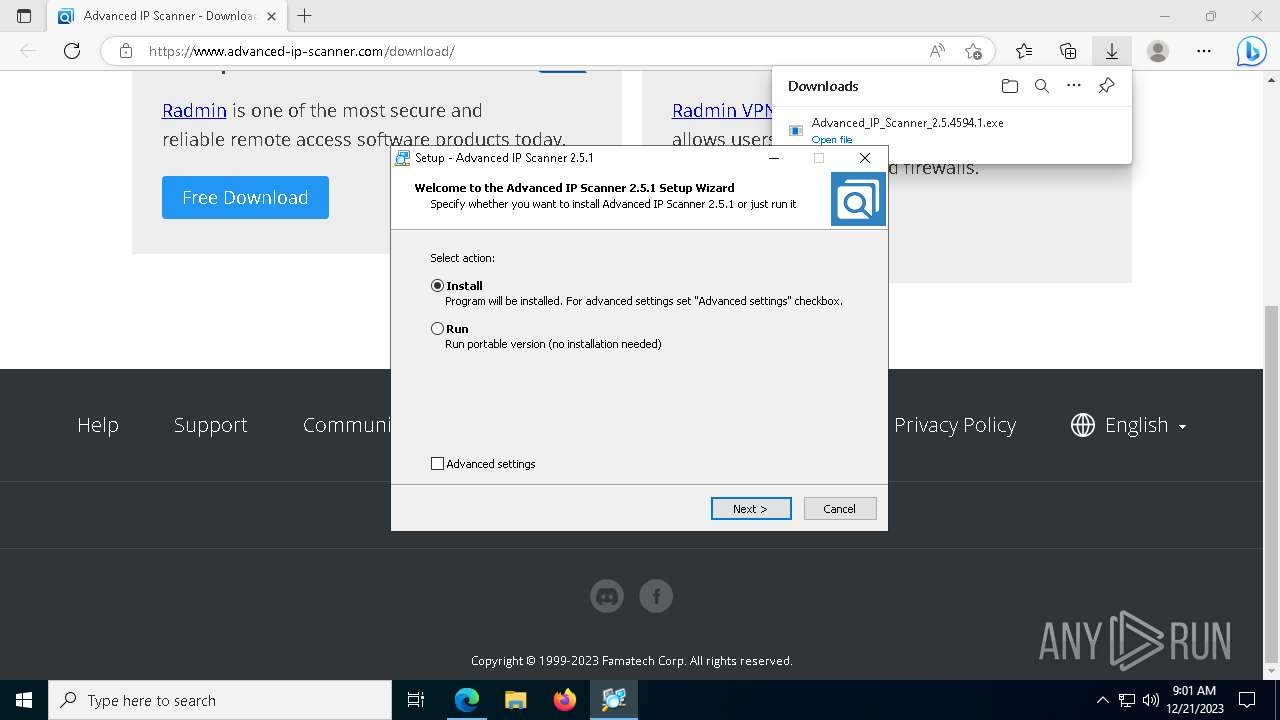
Task: Click the taskbar search box
Action: point(220,700)
